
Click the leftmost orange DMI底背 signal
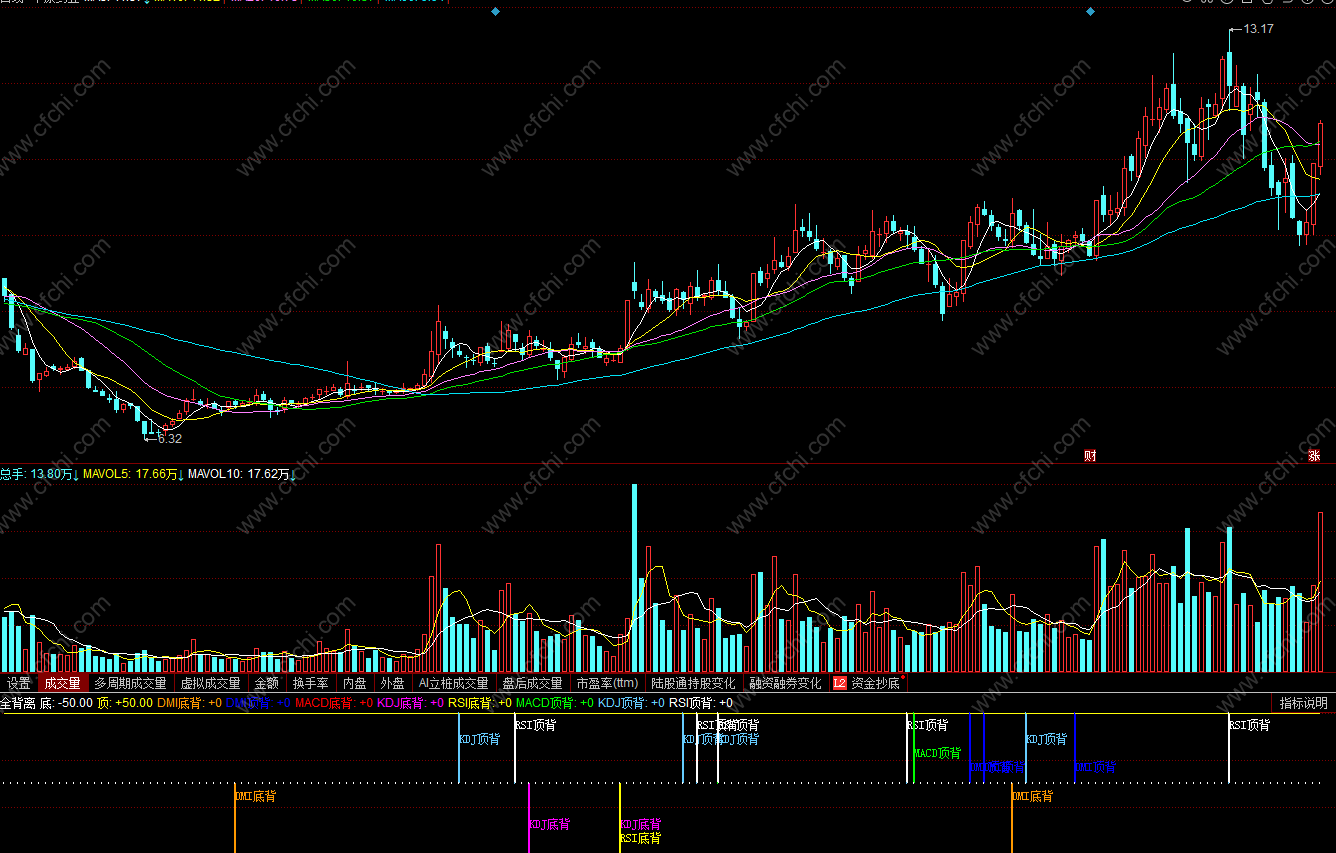[255, 797]
